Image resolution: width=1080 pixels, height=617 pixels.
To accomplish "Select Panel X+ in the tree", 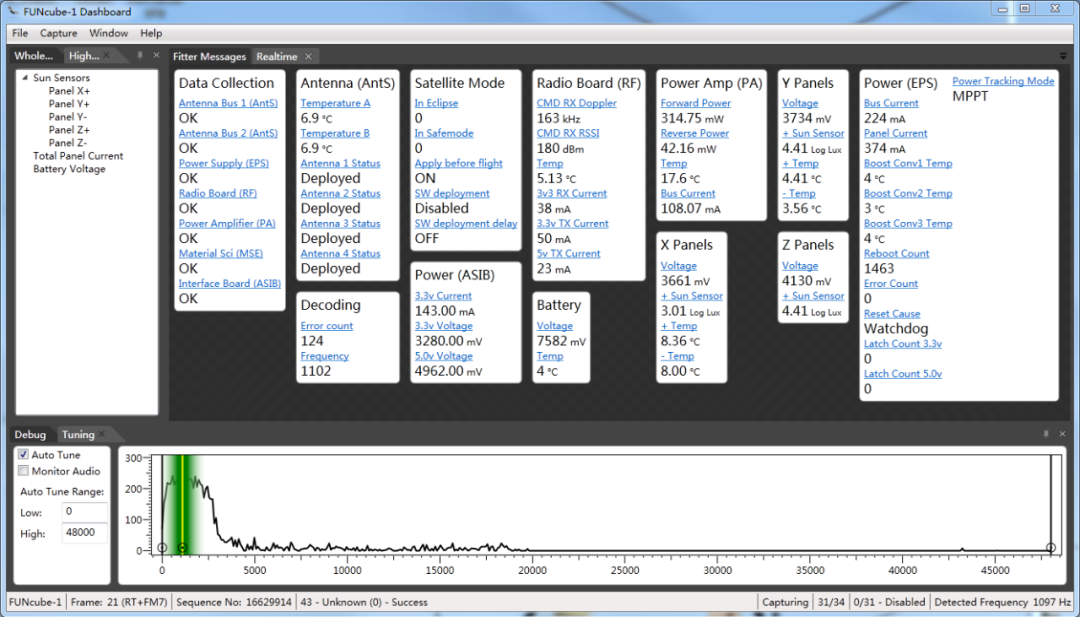I will click(x=70, y=91).
